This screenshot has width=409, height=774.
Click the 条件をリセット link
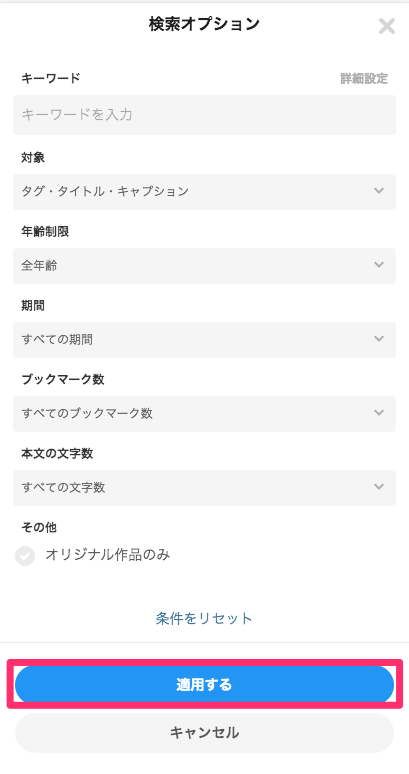[204, 619]
